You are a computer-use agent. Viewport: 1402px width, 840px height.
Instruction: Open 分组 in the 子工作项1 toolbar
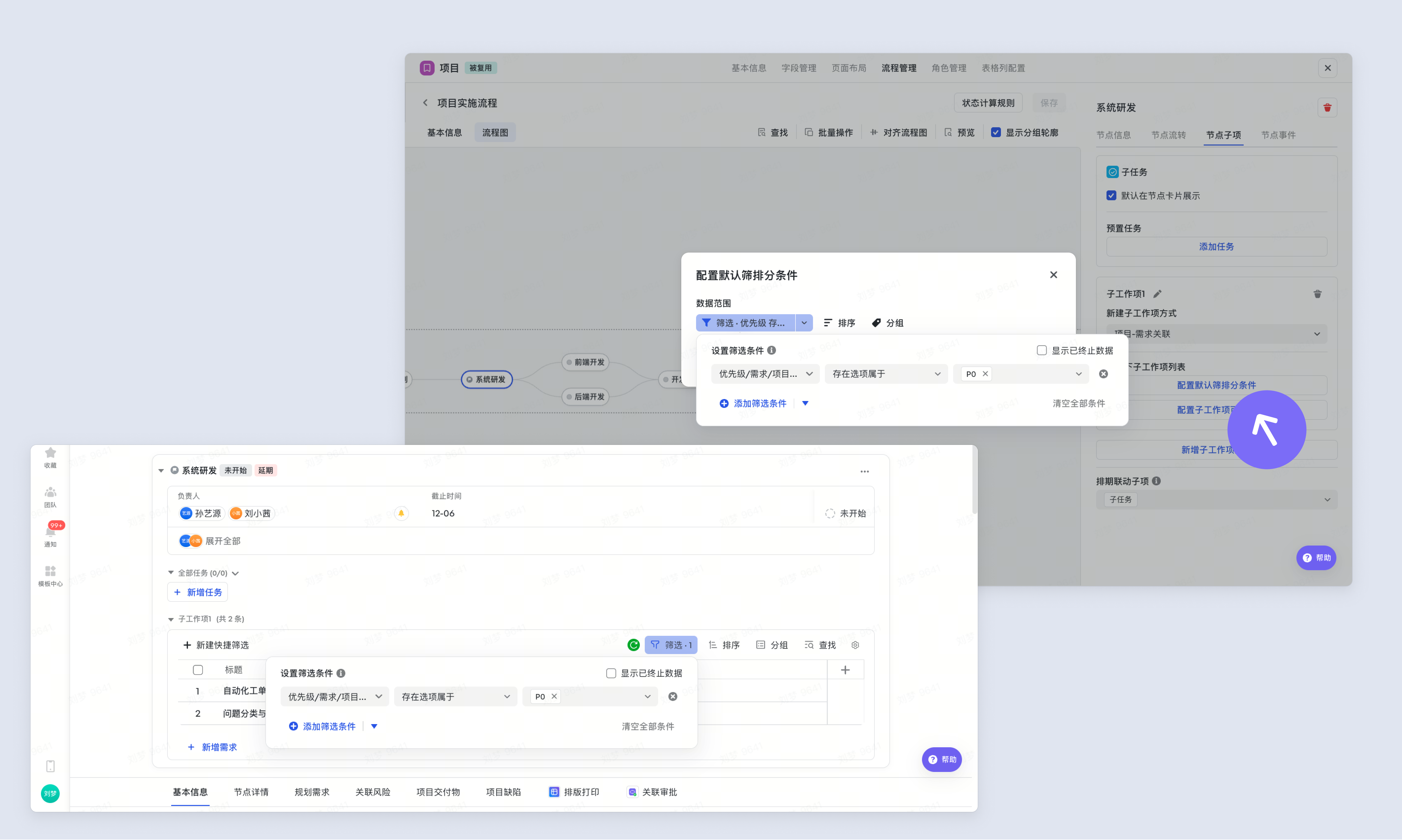[772, 645]
